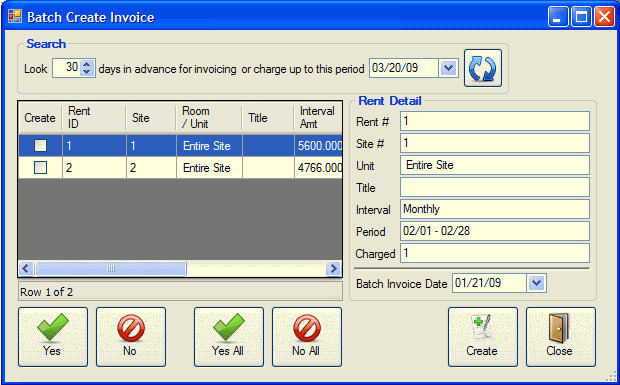Image resolution: width=620 pixels, height=385 pixels.
Task: Click the grid's horizontal scroll right arrow
Action: (334, 269)
